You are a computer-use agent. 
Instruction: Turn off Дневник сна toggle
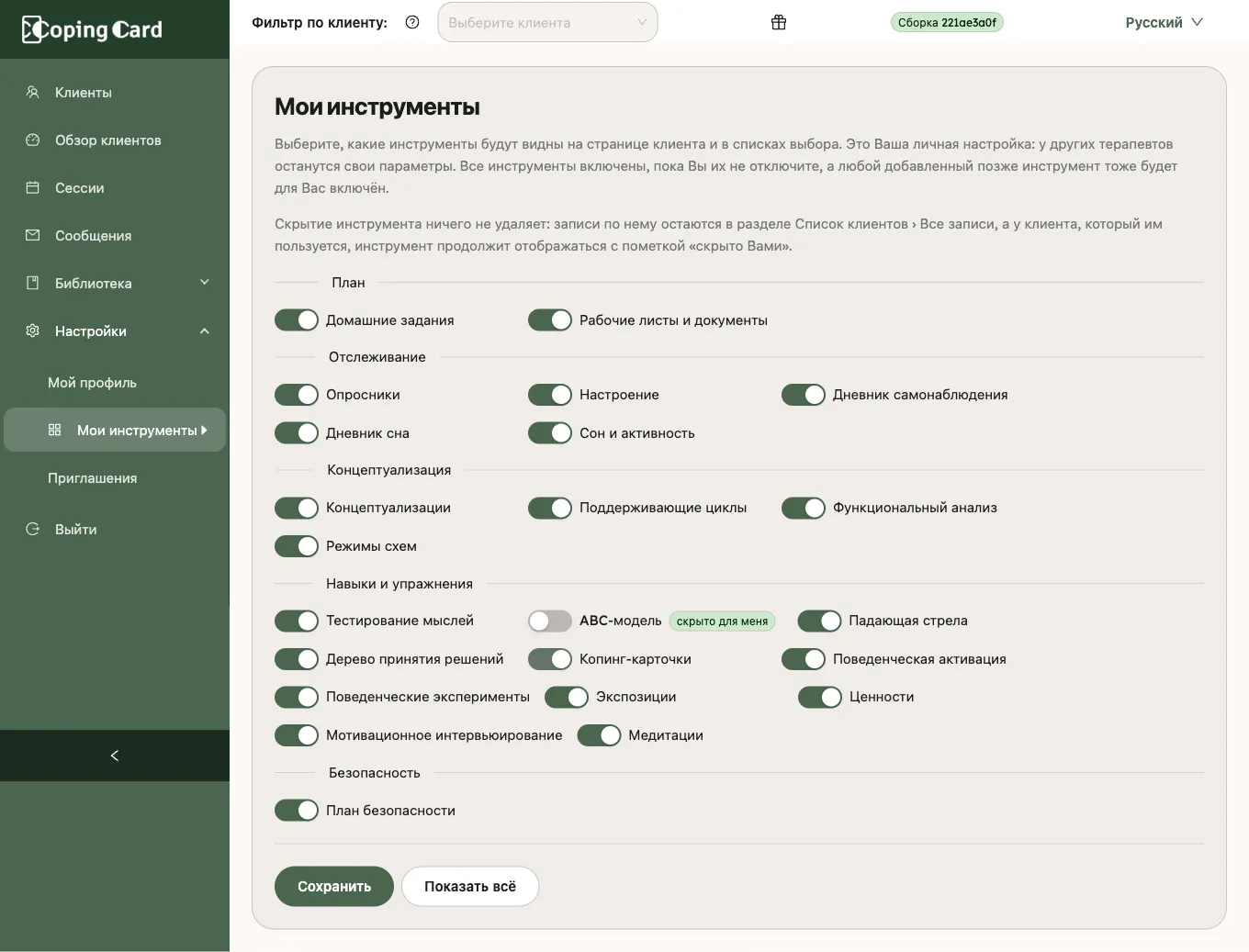[x=297, y=432]
